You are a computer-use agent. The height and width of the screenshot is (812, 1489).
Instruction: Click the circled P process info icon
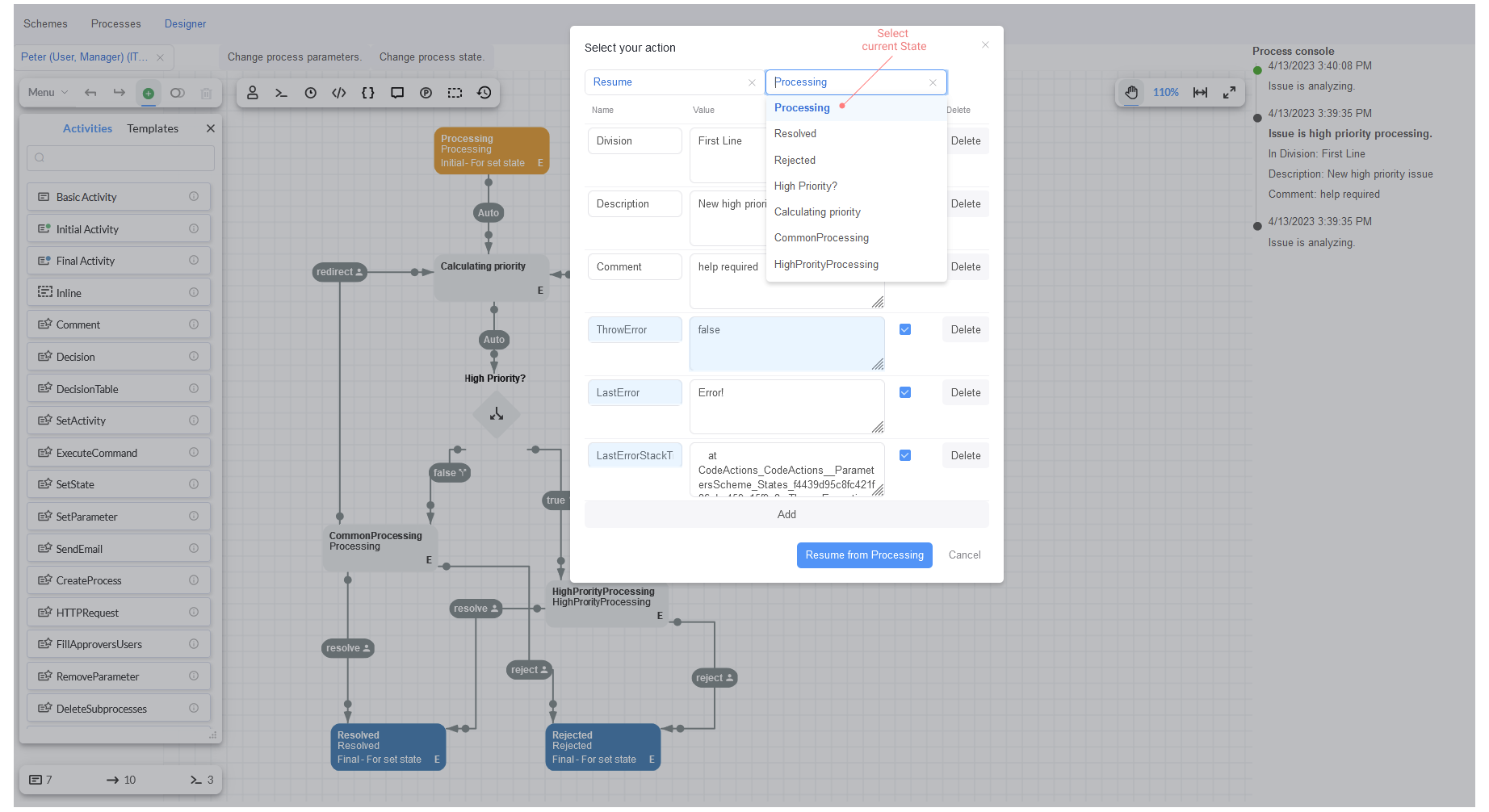click(x=426, y=93)
